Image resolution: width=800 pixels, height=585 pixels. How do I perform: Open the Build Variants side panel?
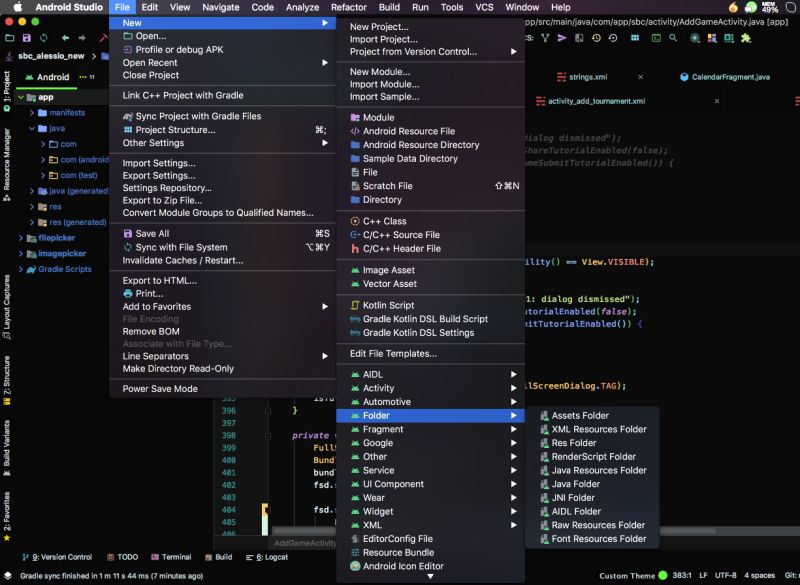click(x=7, y=448)
